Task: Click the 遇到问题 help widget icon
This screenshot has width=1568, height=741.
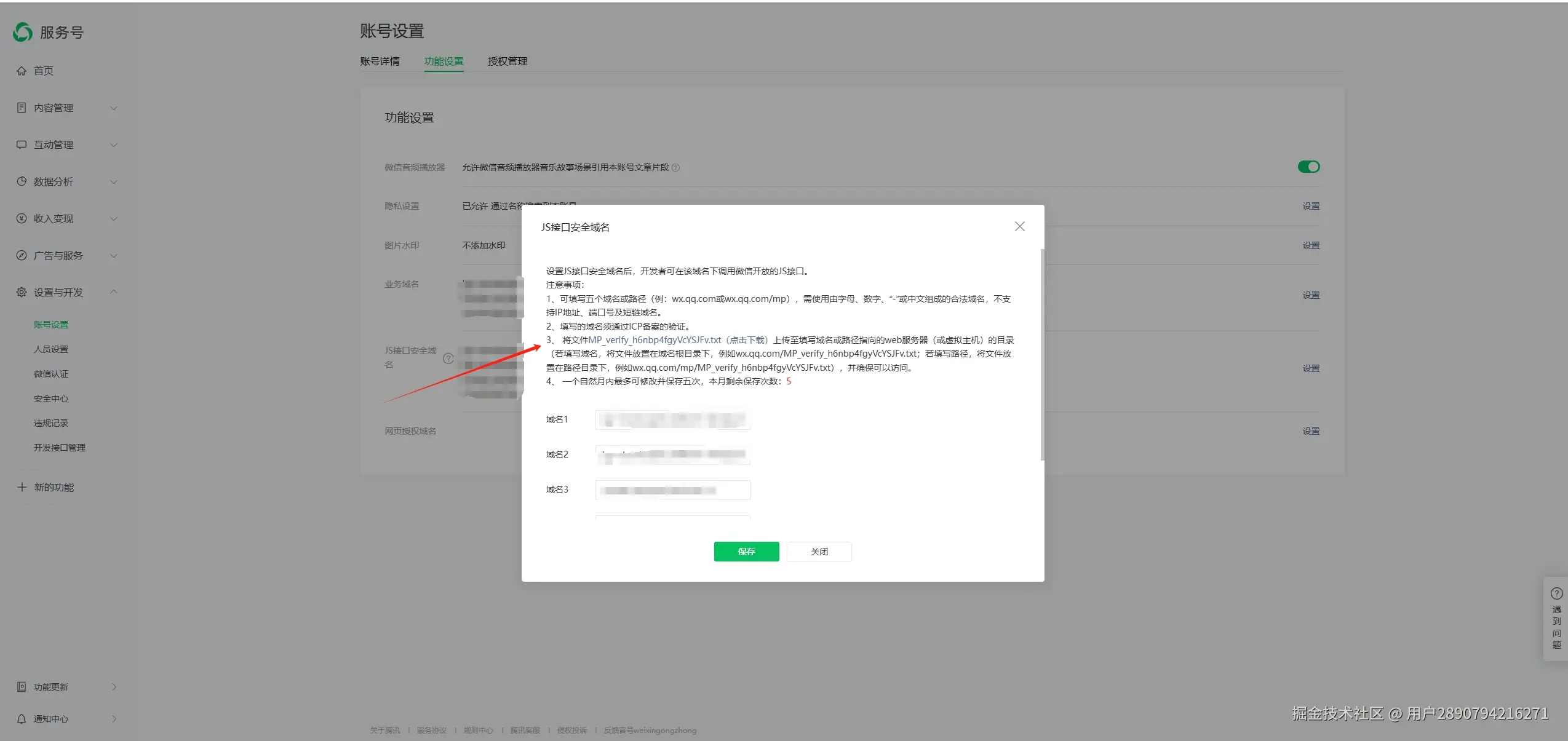Action: (x=1556, y=593)
